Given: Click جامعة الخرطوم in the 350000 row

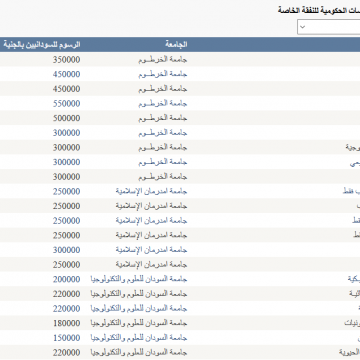Looking at the screenshot, I should 163,60.
